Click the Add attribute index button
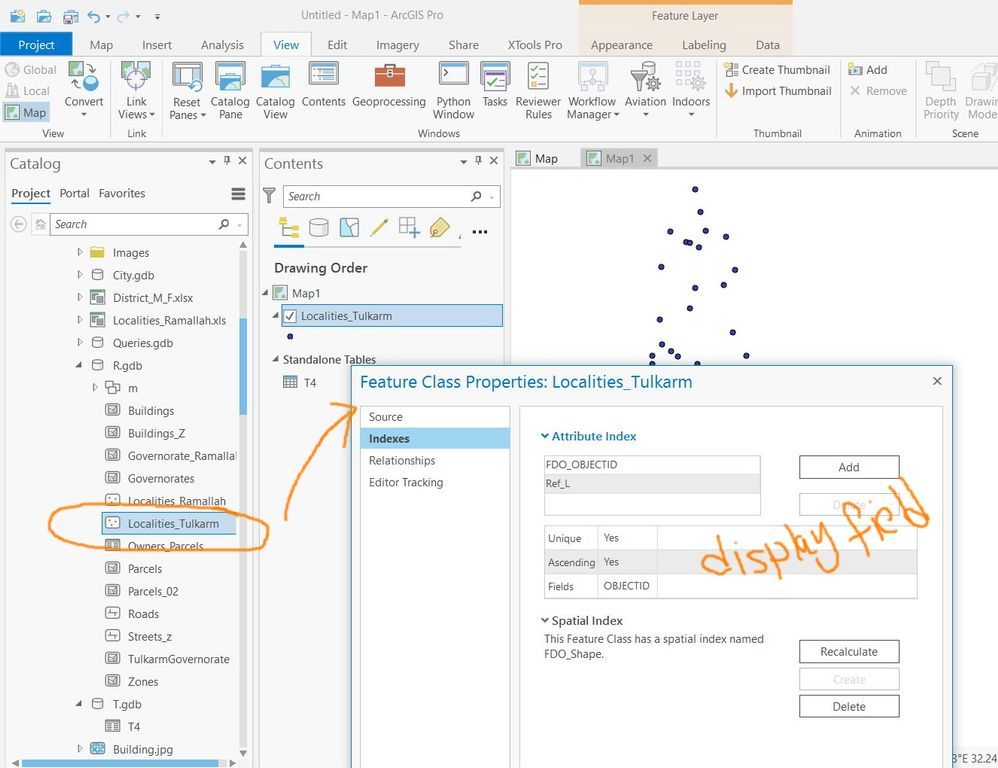The image size is (998, 768). [849, 467]
